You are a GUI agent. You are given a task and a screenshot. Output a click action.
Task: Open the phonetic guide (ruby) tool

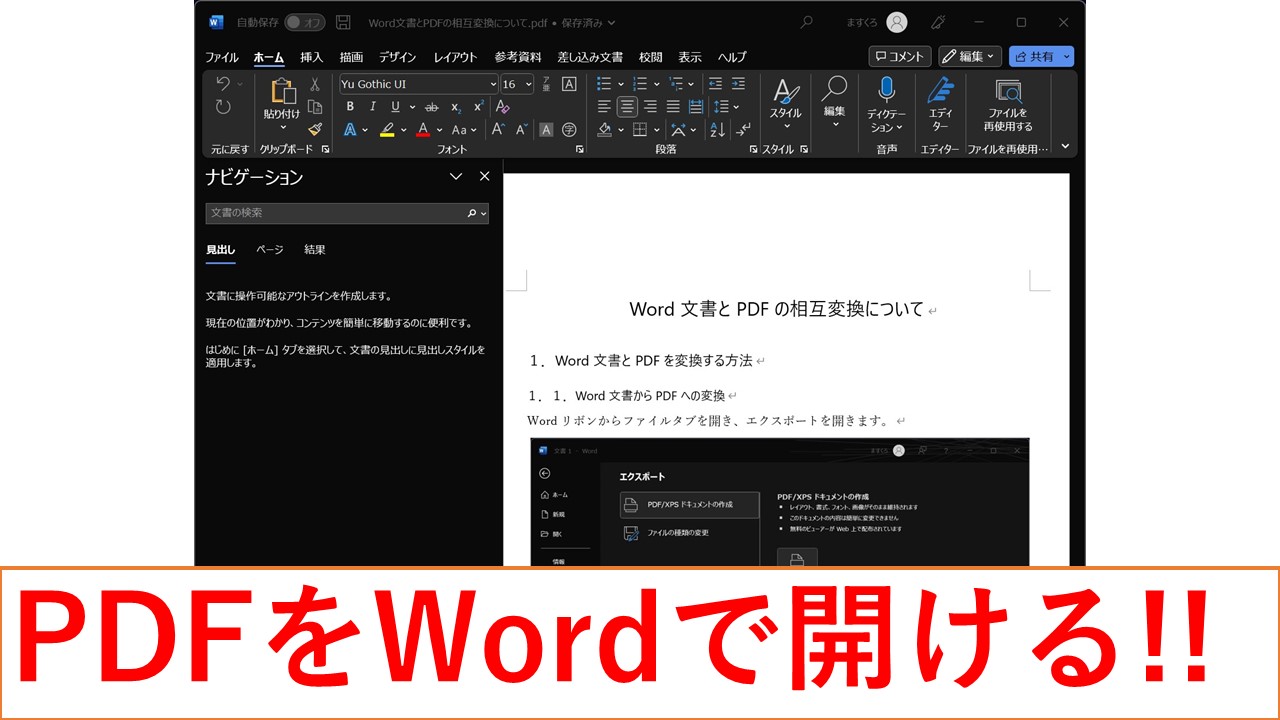pyautogui.click(x=546, y=84)
